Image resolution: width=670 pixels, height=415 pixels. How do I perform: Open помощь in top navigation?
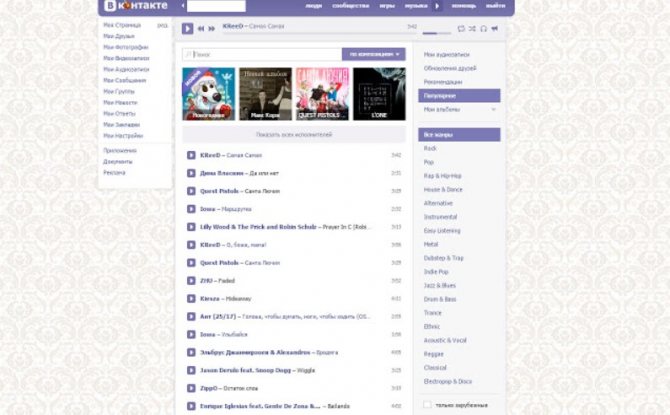pyautogui.click(x=464, y=6)
